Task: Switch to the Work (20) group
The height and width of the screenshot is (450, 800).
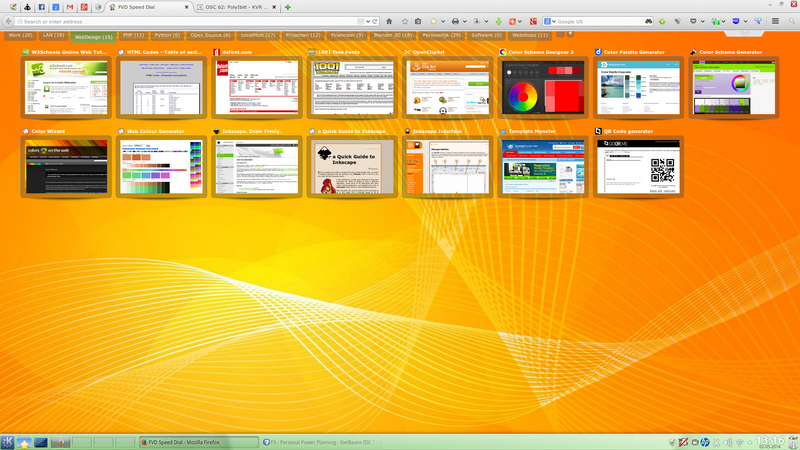Action: click(20, 35)
